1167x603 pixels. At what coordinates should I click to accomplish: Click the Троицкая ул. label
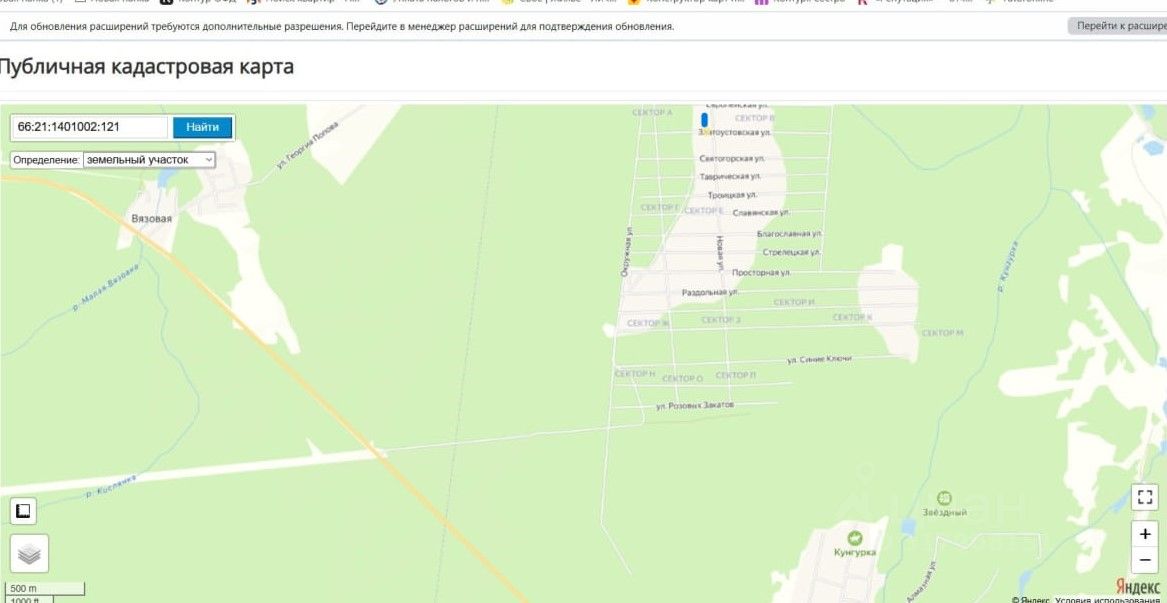(x=732, y=195)
